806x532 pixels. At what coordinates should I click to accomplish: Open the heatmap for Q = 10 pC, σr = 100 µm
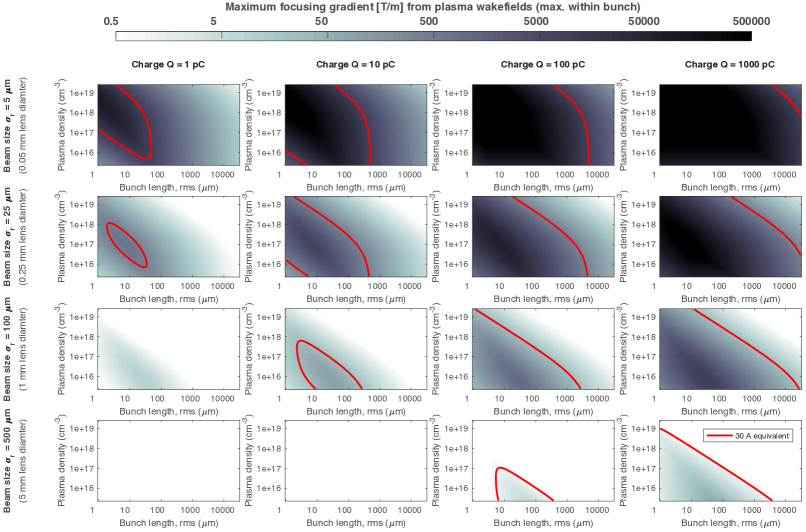pyautogui.click(x=356, y=348)
